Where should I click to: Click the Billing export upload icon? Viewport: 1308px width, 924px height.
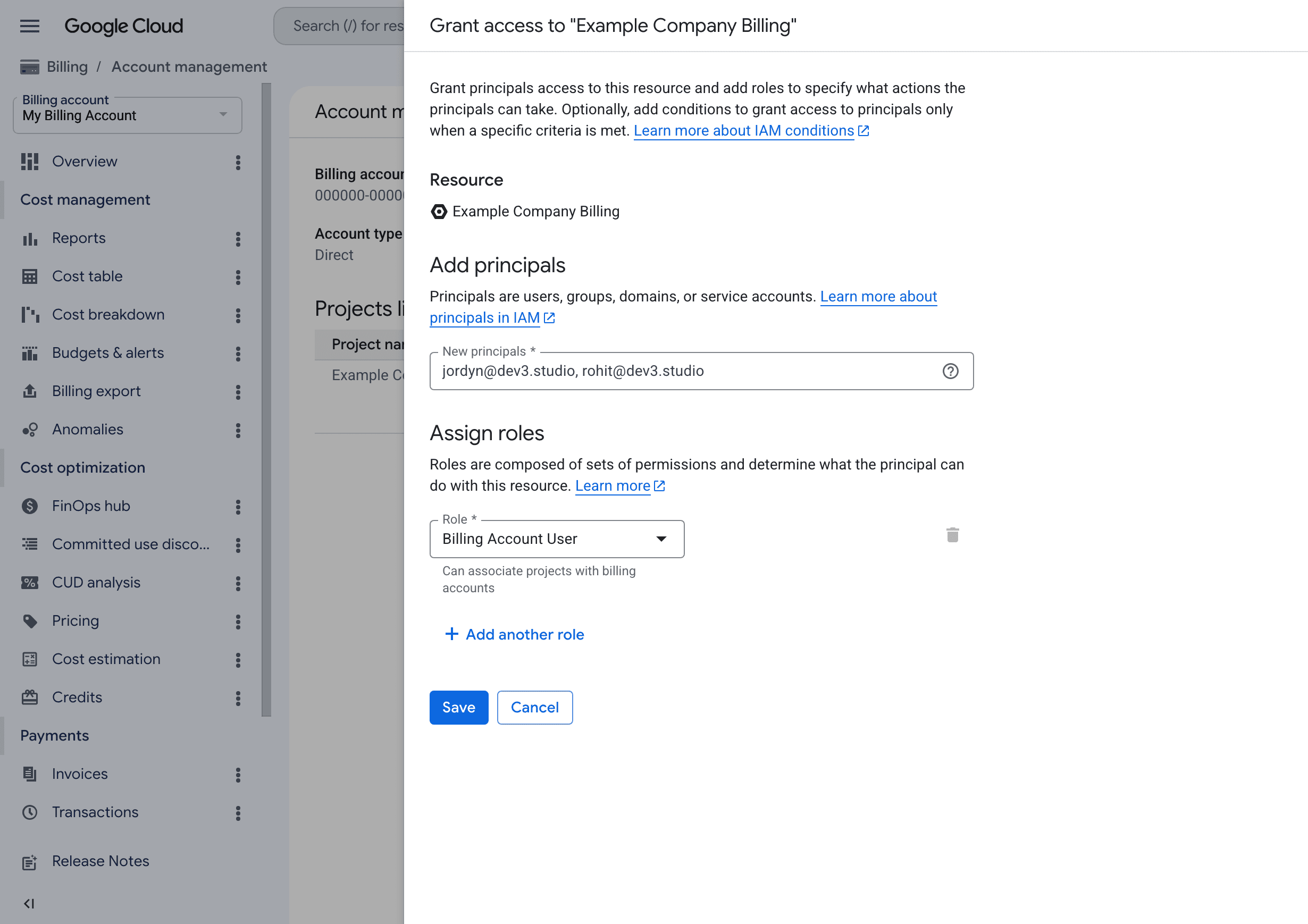pyautogui.click(x=30, y=391)
